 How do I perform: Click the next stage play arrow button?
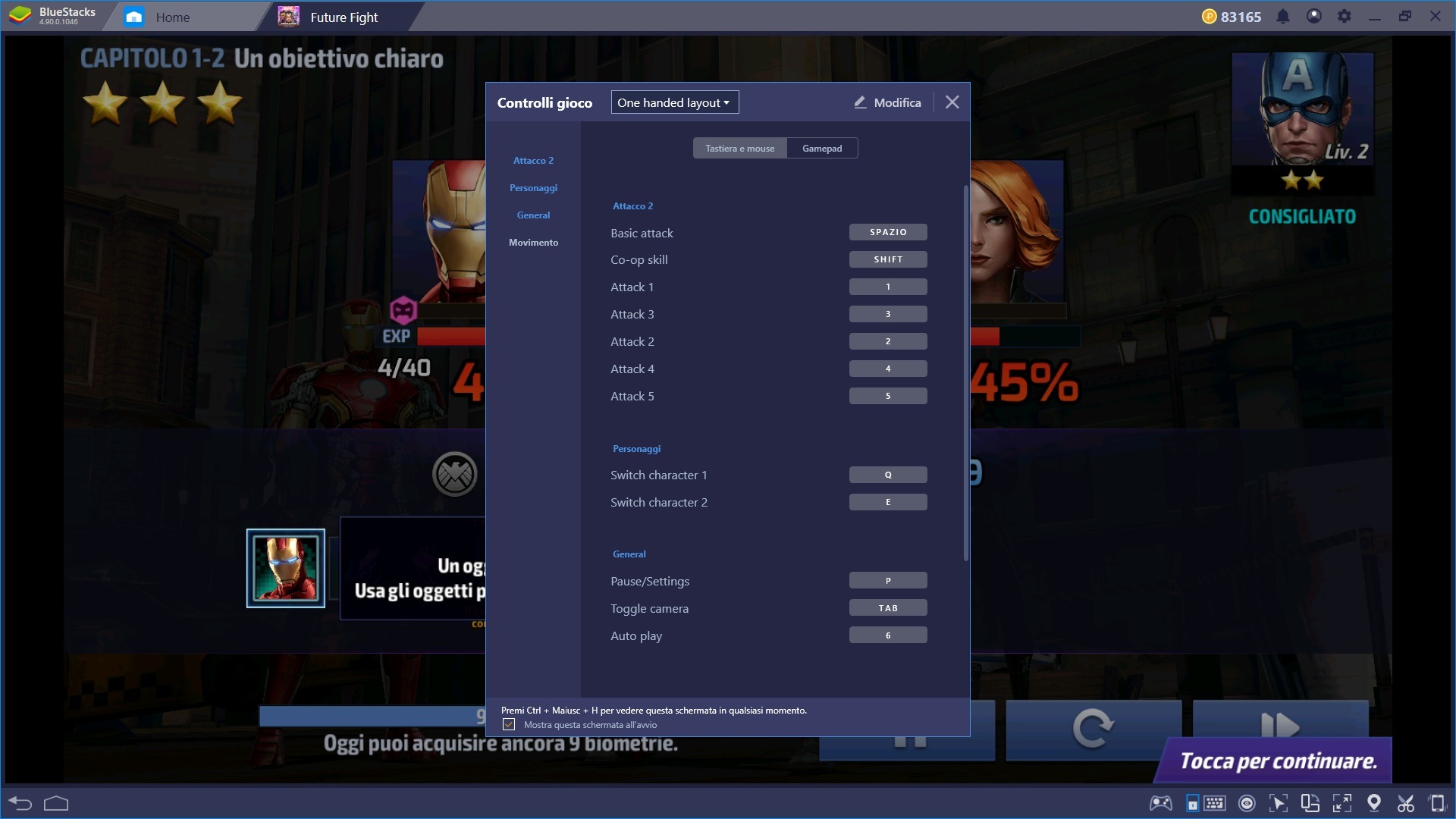[x=1280, y=724]
